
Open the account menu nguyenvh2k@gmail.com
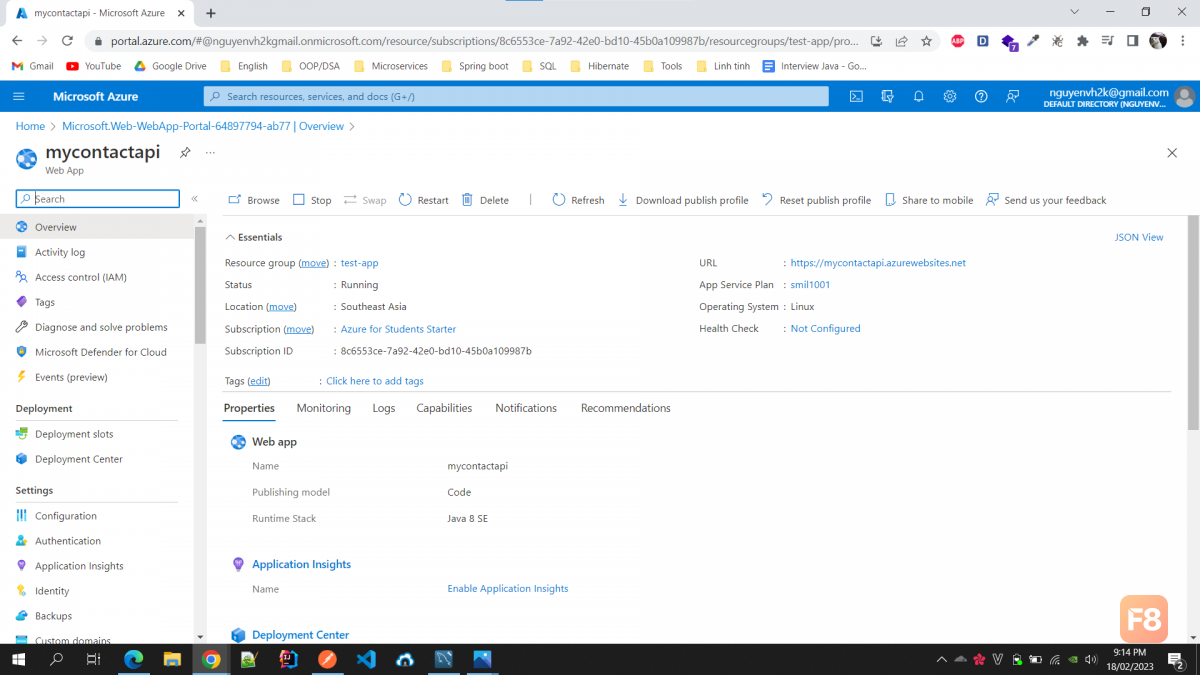click(1118, 96)
